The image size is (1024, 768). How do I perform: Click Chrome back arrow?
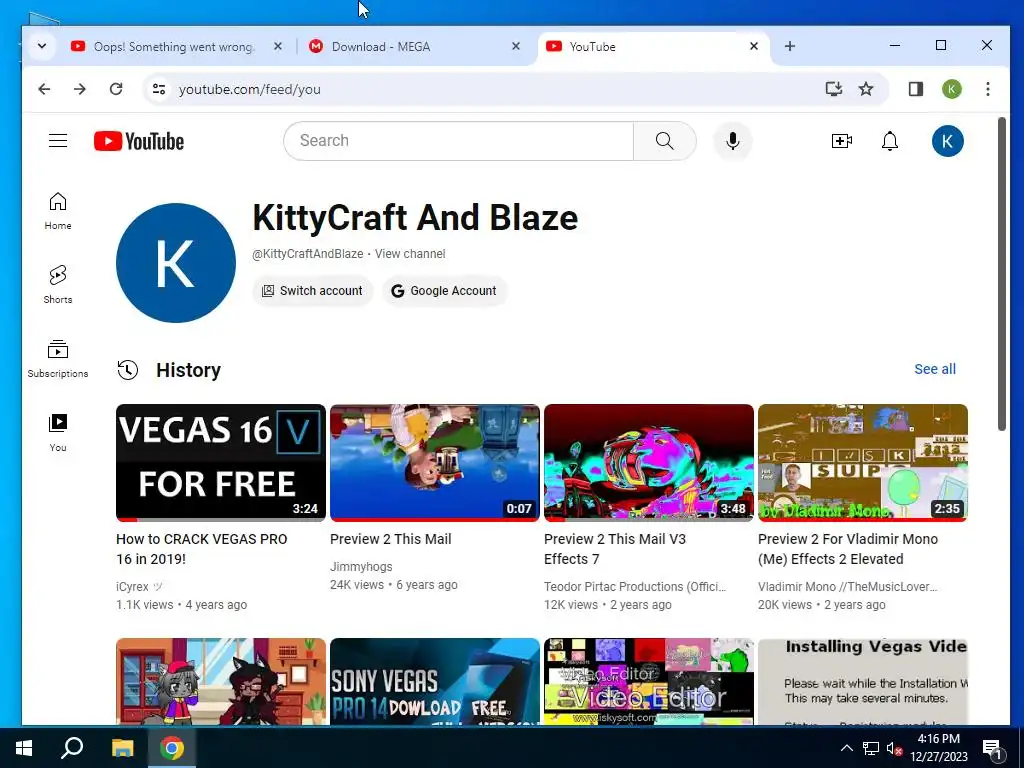(x=44, y=89)
